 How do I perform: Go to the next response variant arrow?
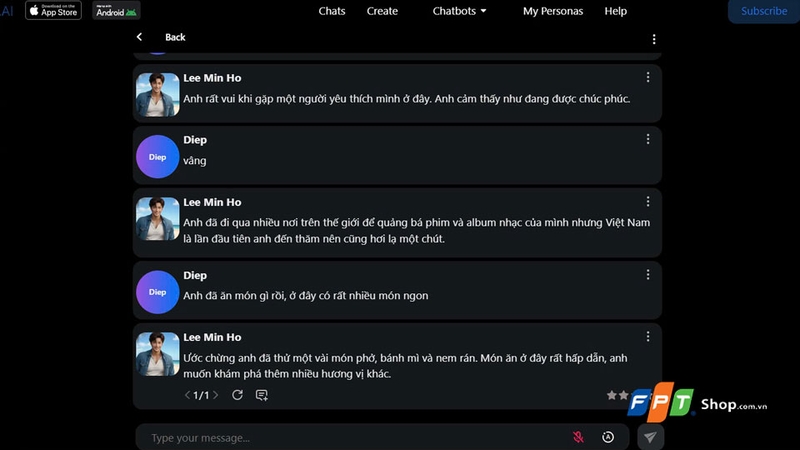pyautogui.click(x=216, y=395)
